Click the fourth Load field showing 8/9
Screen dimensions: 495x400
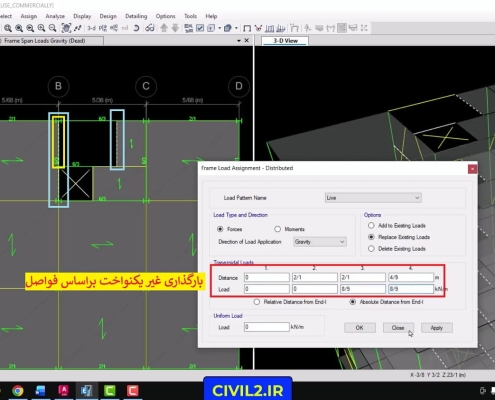click(x=411, y=289)
